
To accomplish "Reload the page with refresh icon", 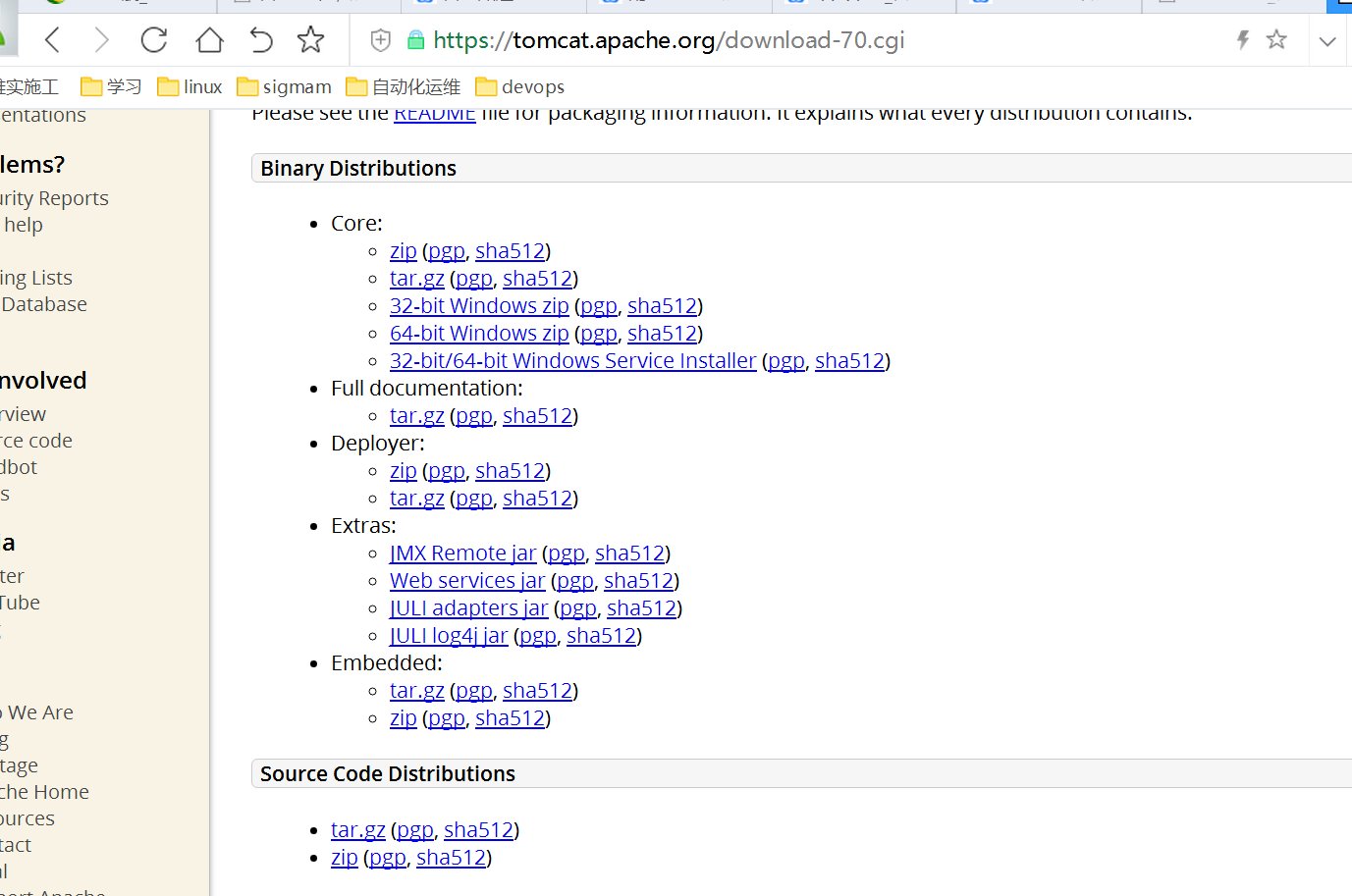I will click(x=154, y=40).
